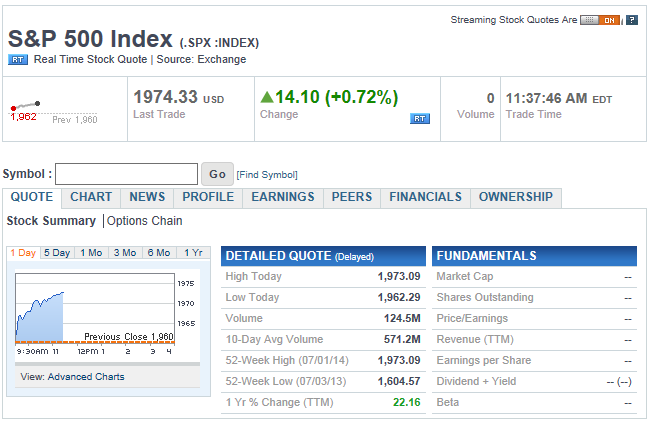The height and width of the screenshot is (425, 652).
Task: Click the green up-arrow change indicator
Action: (267, 97)
